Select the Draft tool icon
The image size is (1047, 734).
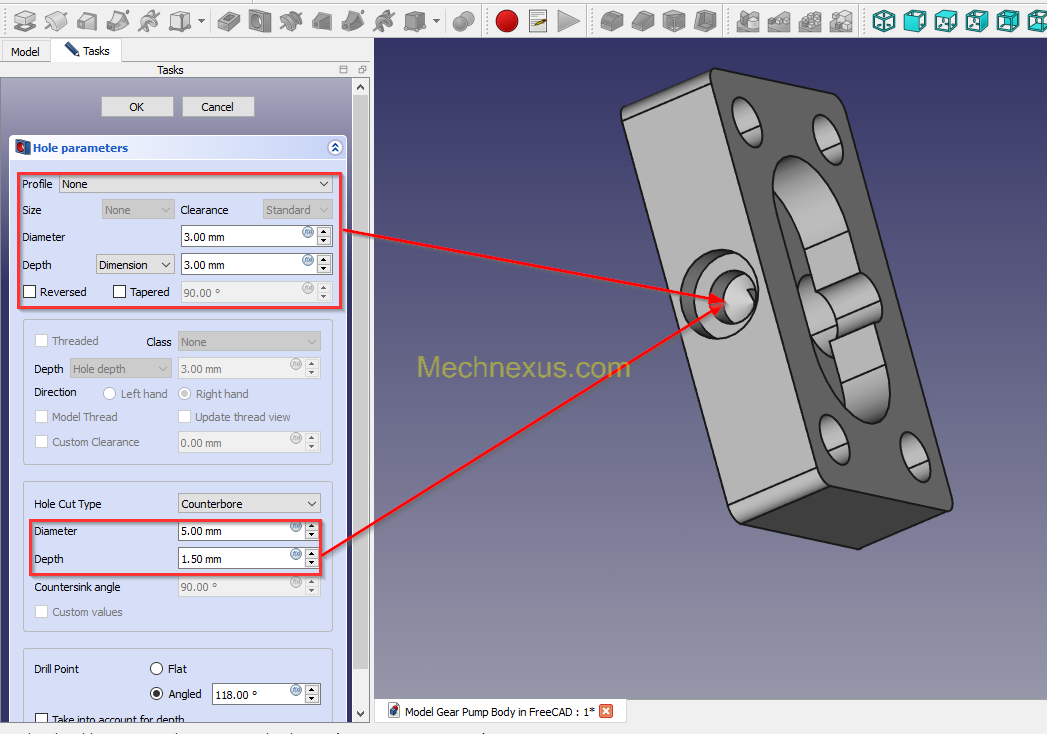pos(674,21)
